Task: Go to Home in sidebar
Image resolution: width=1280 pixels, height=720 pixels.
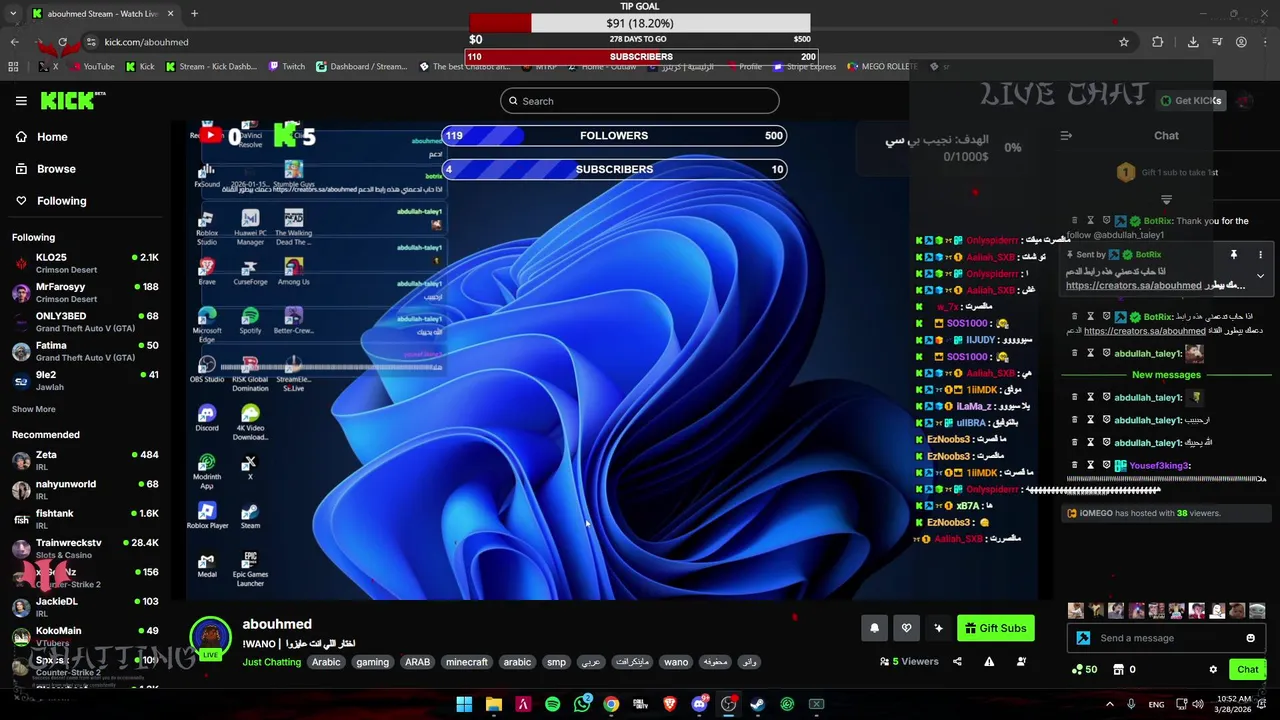Action: click(42, 137)
